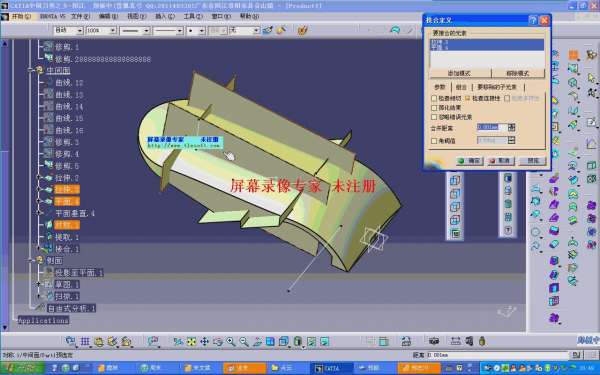This screenshot has height=375, width=600.
Task: Select 接合.1 in the tree
Action: coord(67,249)
